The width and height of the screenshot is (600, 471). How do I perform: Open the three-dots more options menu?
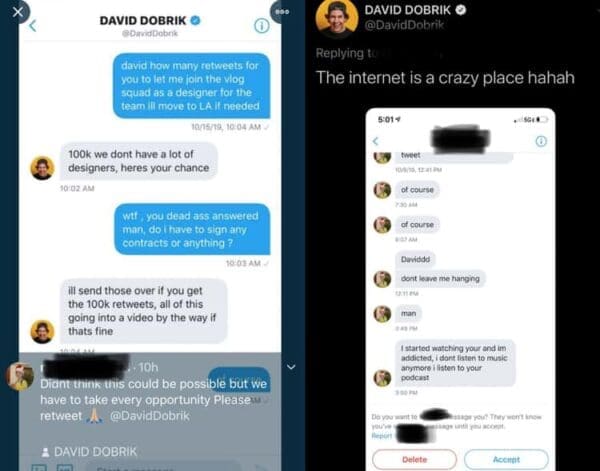click(282, 11)
